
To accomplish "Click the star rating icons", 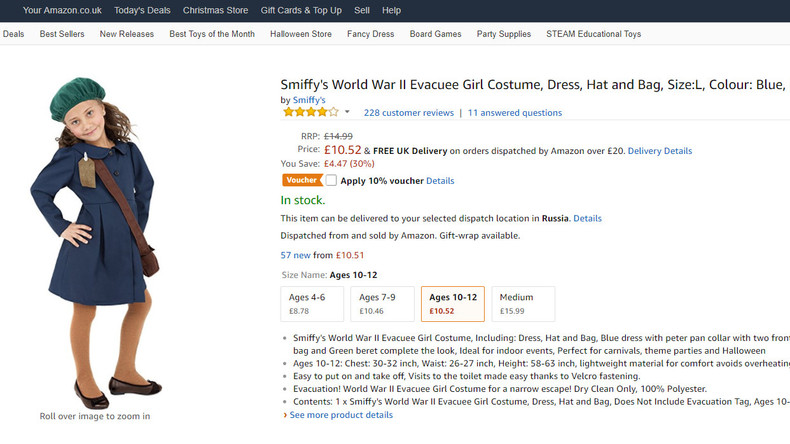I will pos(311,112).
